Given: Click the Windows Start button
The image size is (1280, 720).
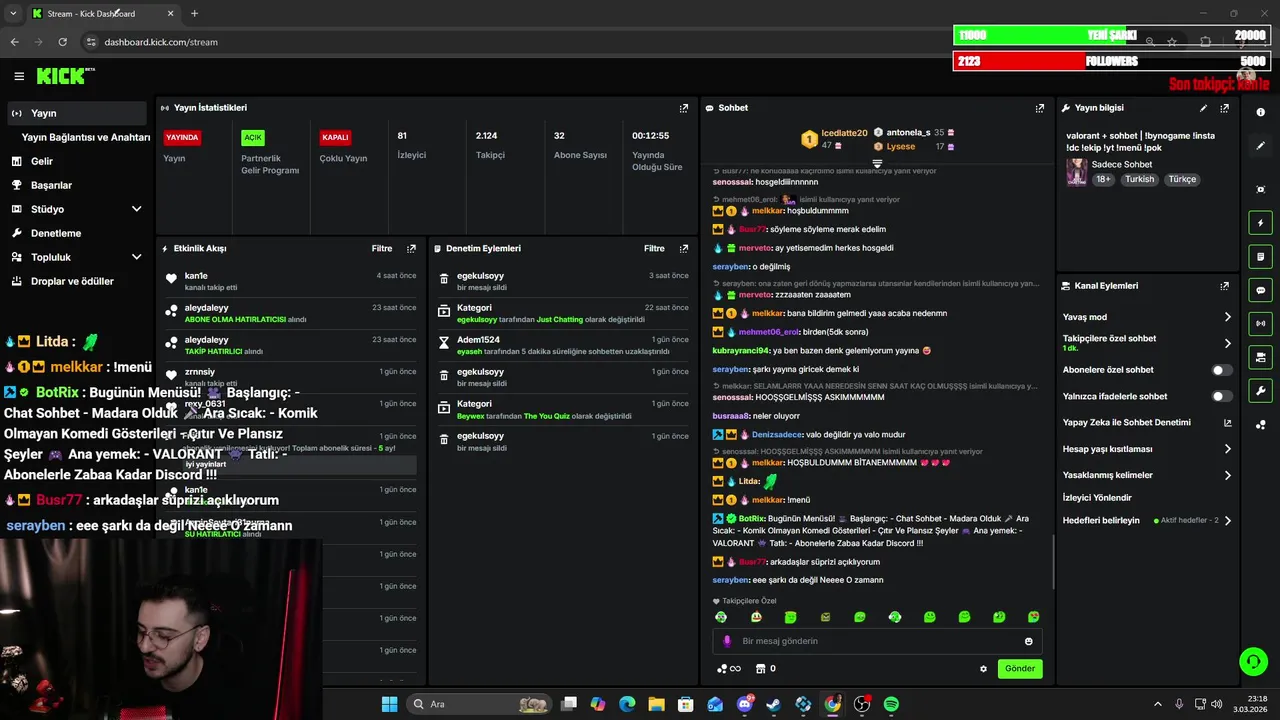Looking at the screenshot, I should pyautogui.click(x=390, y=704).
